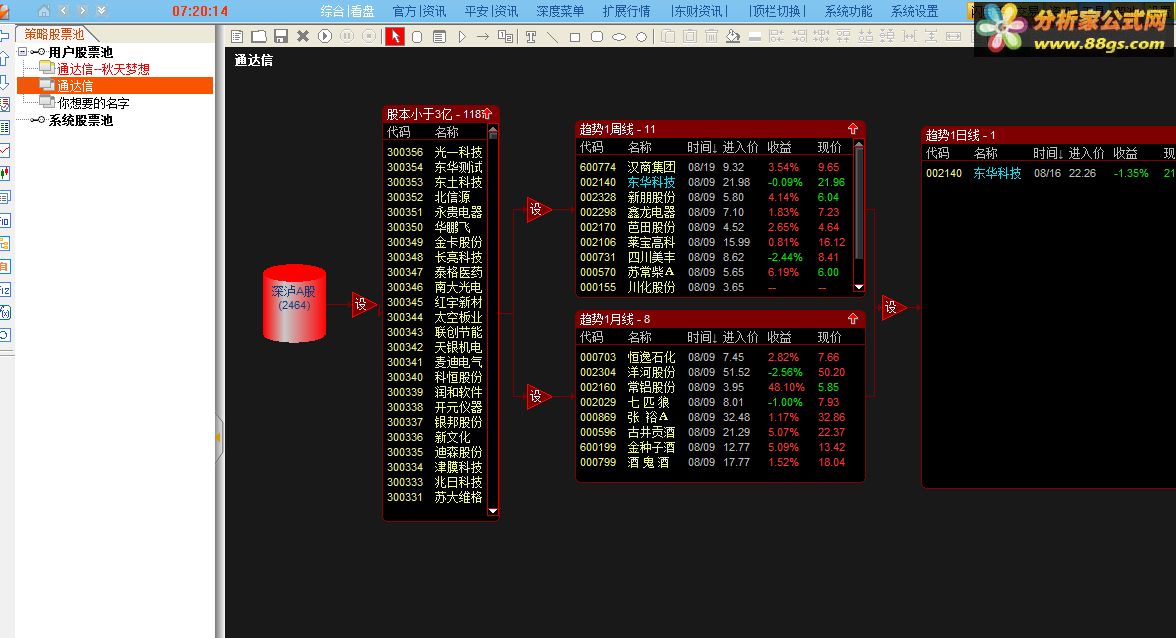
Task: Click the forward arrow in top bar
Action: [82, 10]
